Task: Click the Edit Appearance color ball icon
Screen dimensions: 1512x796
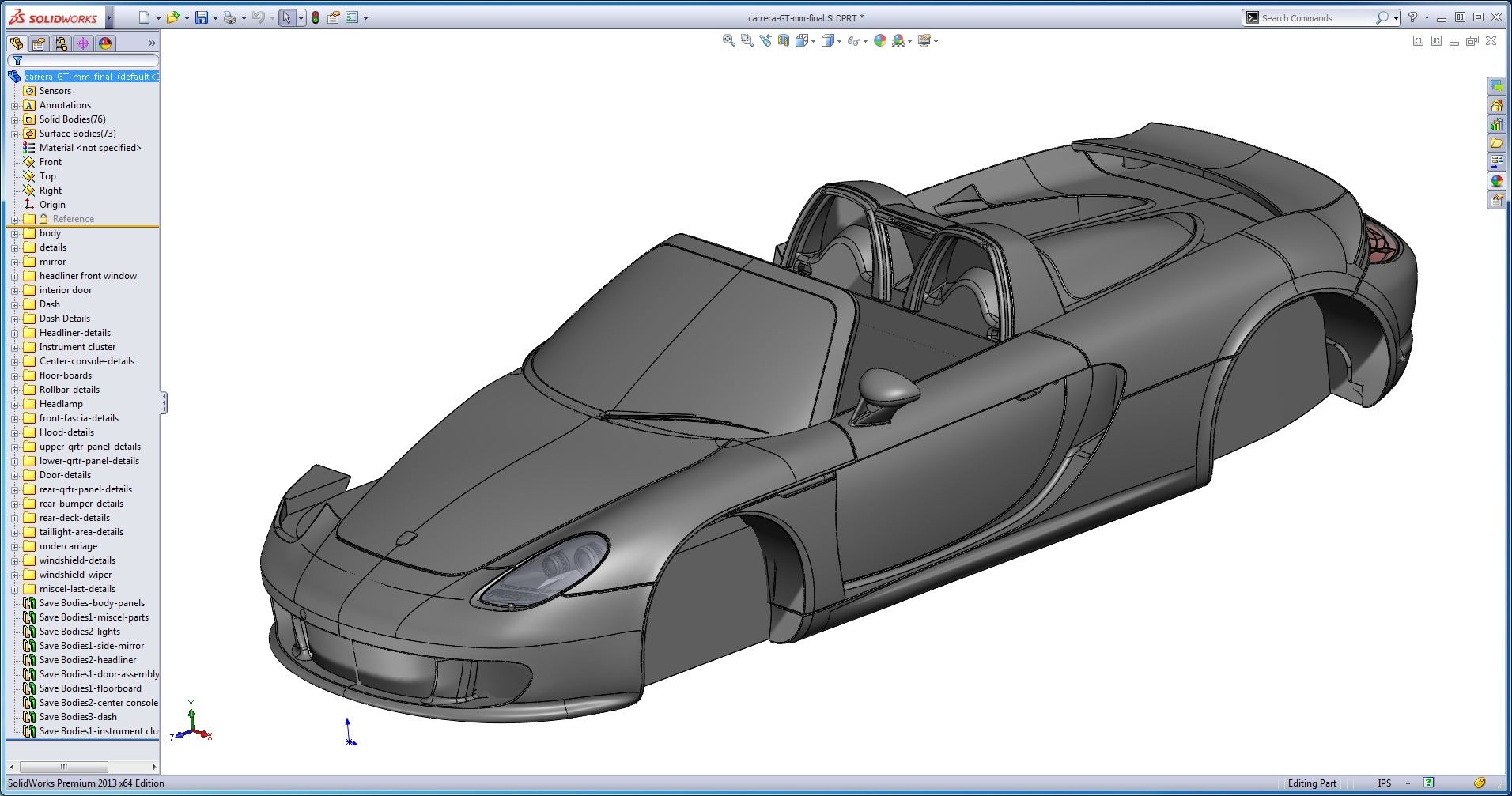Action: click(x=879, y=40)
